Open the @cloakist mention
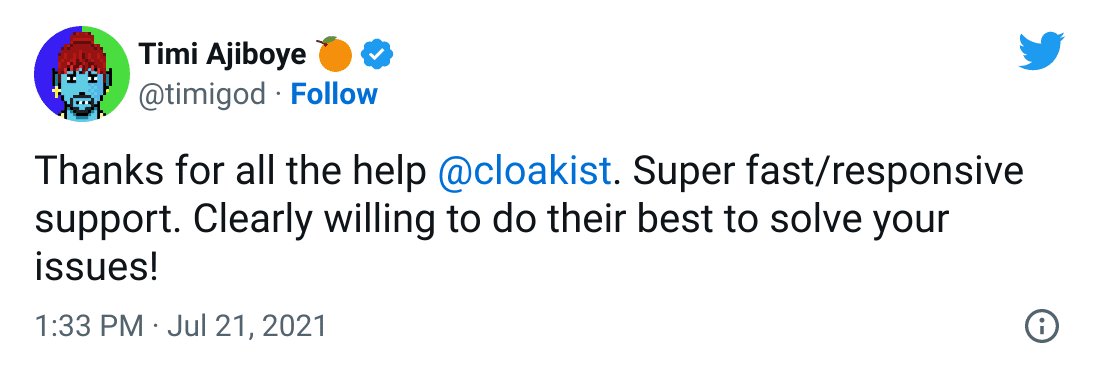Screen dimensions: 1100x376 coord(524,171)
